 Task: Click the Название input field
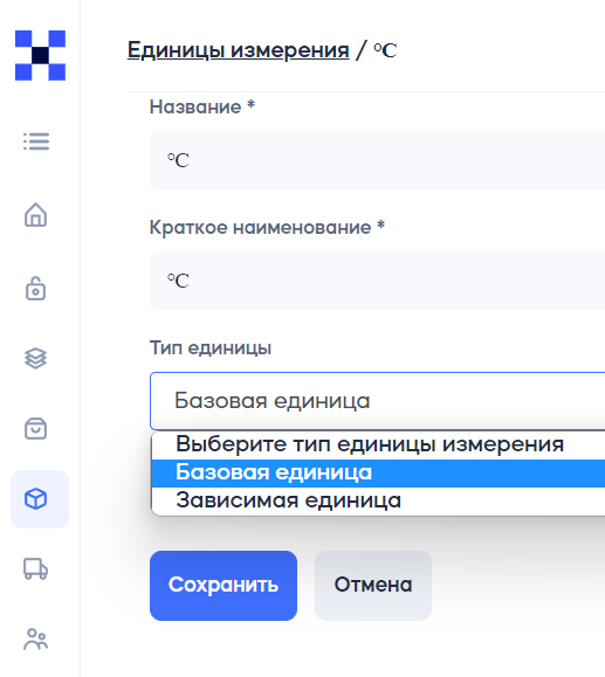tap(377, 160)
